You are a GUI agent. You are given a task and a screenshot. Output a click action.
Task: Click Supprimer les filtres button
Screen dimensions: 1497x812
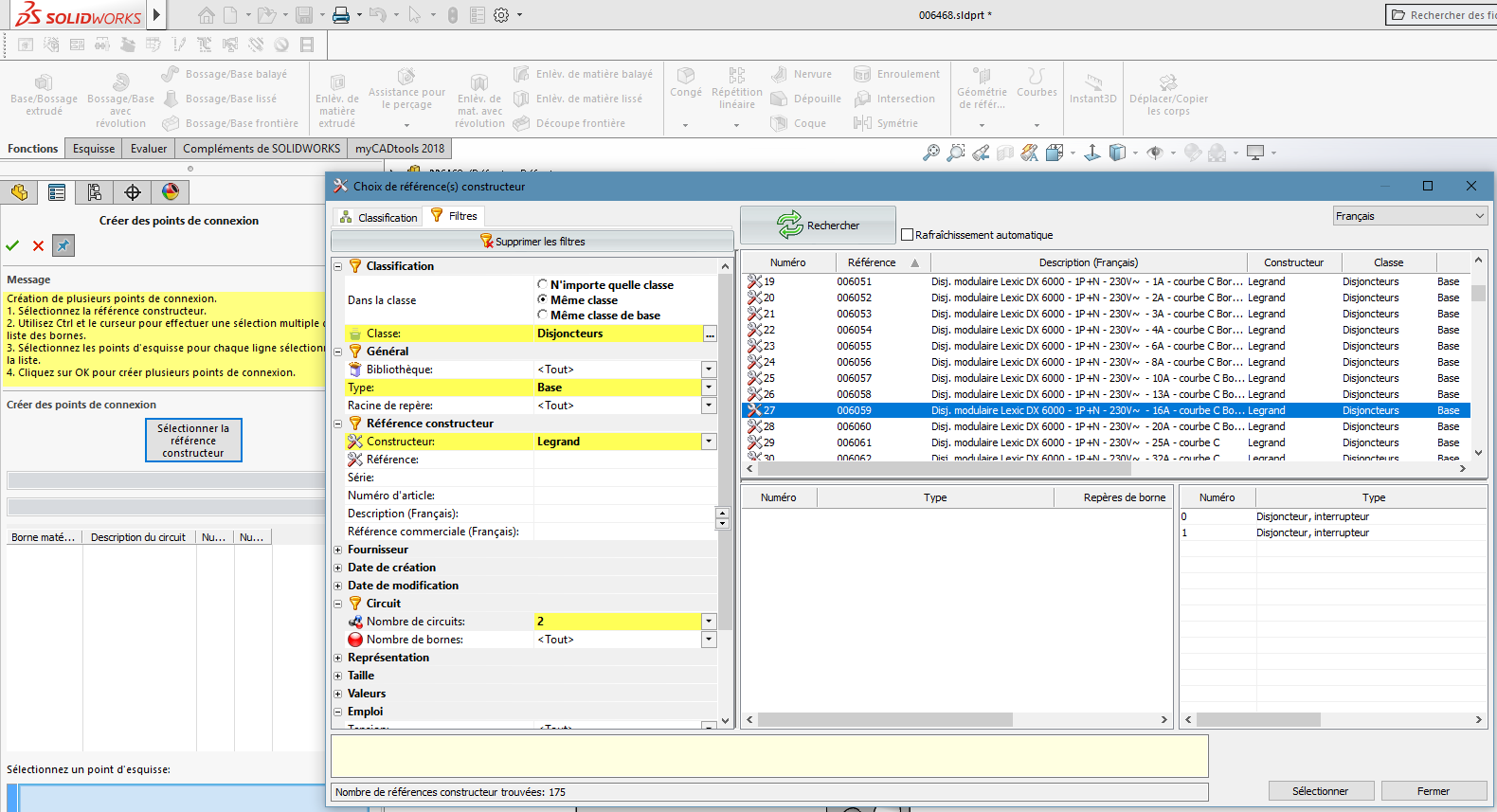pos(532,242)
